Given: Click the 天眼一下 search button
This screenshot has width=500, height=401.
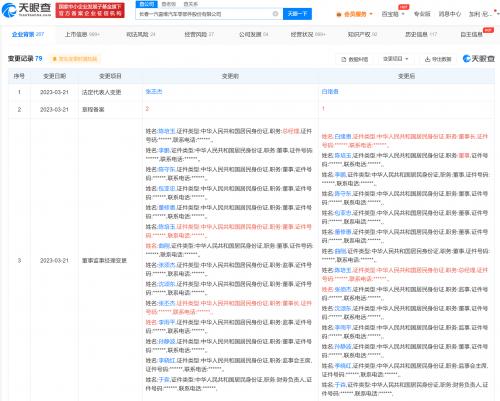Looking at the screenshot, I should (x=297, y=14).
